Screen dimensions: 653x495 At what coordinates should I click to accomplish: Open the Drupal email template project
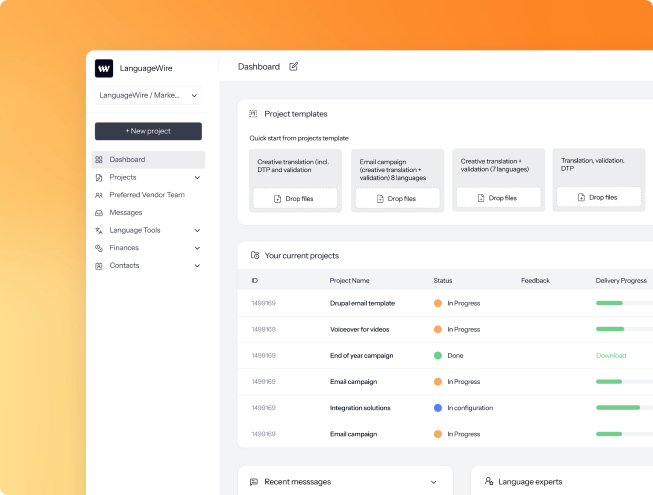(x=362, y=303)
